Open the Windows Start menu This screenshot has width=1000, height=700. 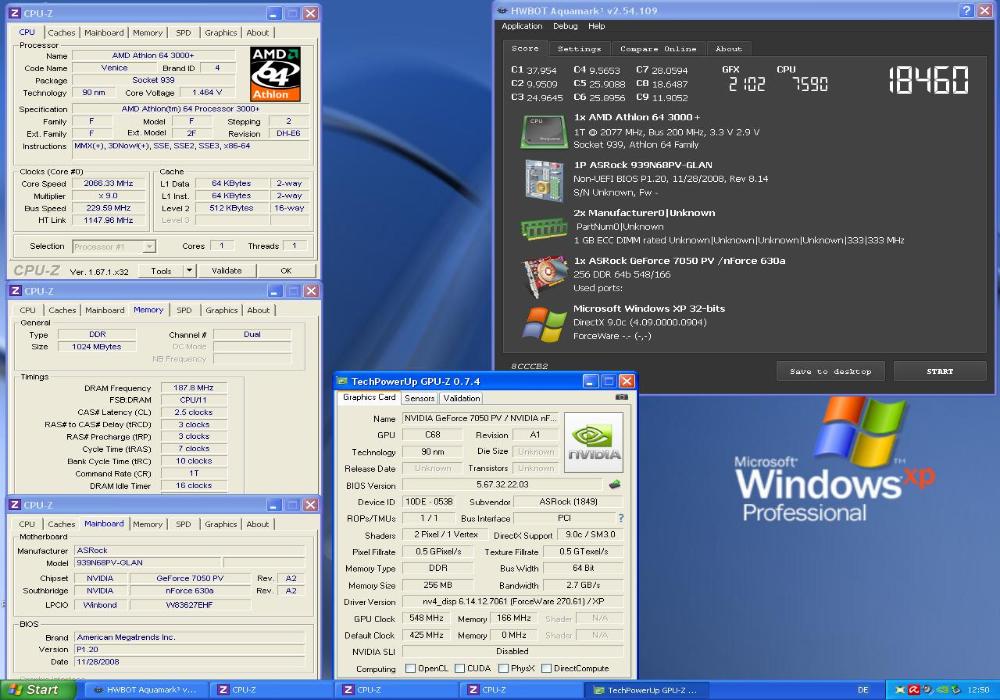pos(37,690)
